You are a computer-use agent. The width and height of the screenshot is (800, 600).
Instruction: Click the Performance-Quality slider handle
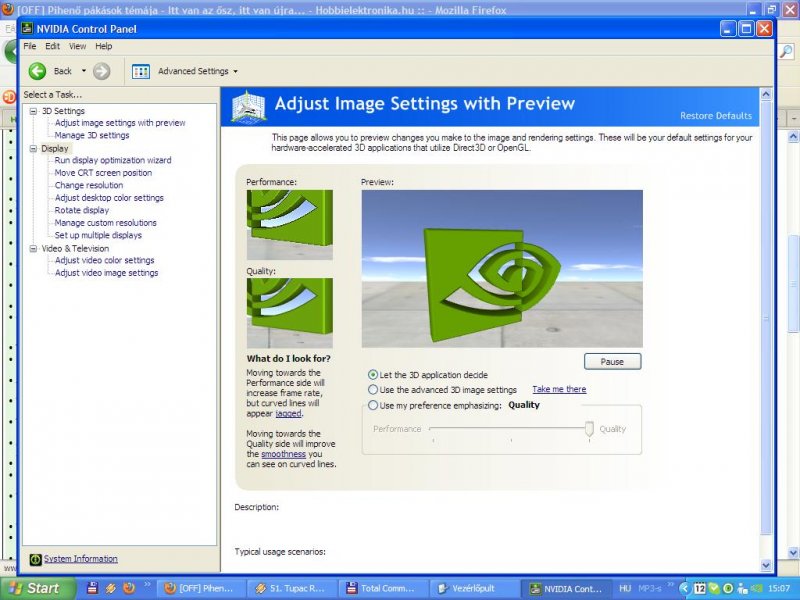(589, 429)
